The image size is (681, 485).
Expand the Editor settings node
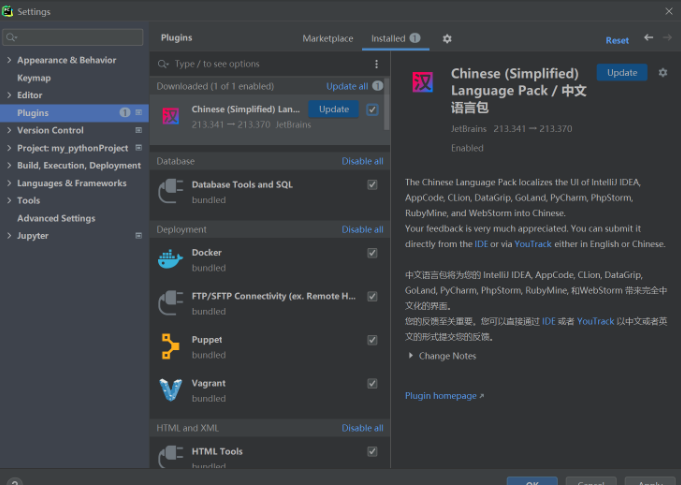(x=9, y=95)
